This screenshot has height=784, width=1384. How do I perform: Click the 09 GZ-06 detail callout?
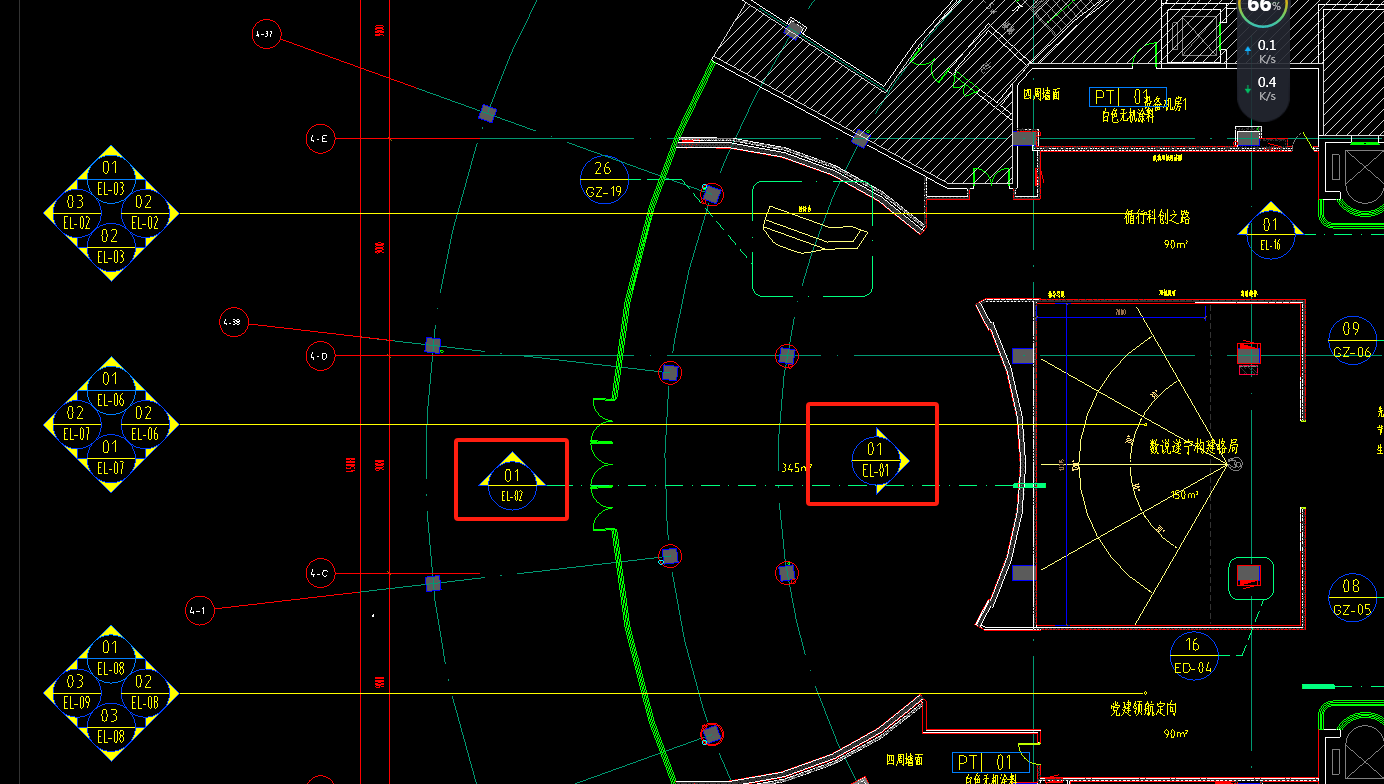click(x=1352, y=340)
